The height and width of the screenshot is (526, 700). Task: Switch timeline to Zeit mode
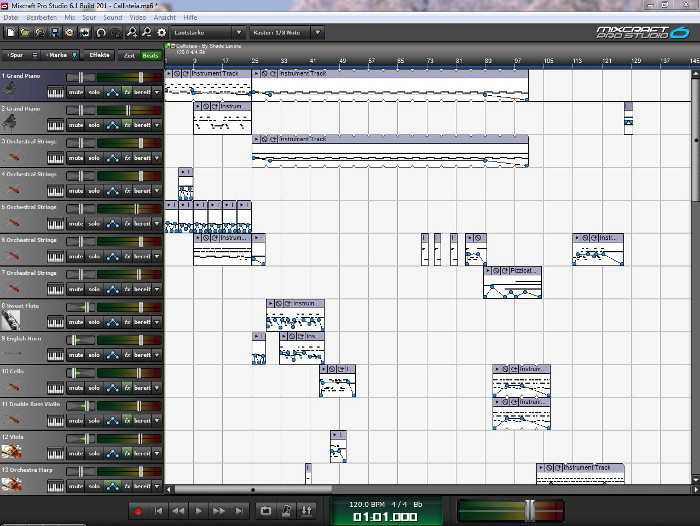[x=129, y=55]
